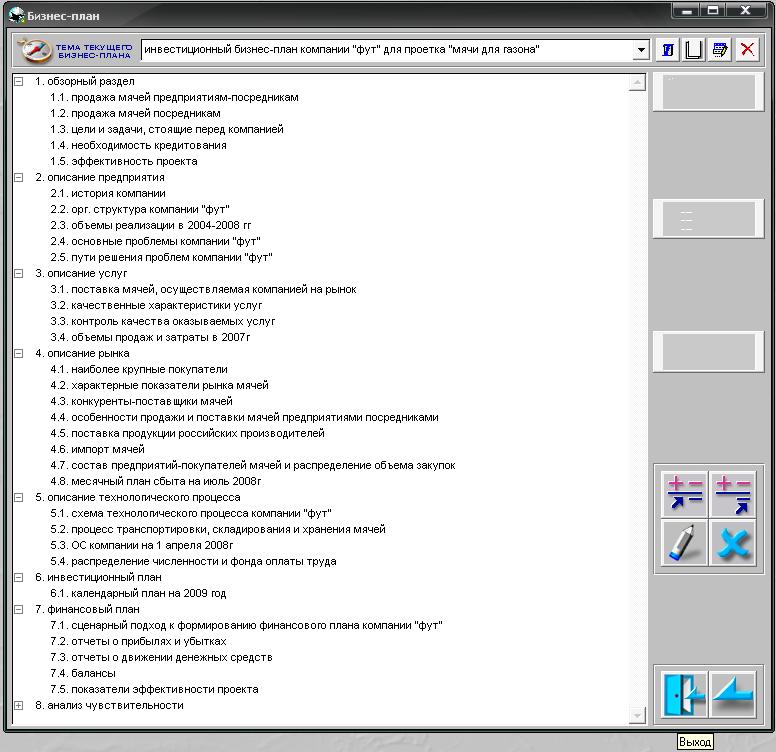Select item 1.5 эффективность проекта
The image size is (776, 752).
coord(124,161)
